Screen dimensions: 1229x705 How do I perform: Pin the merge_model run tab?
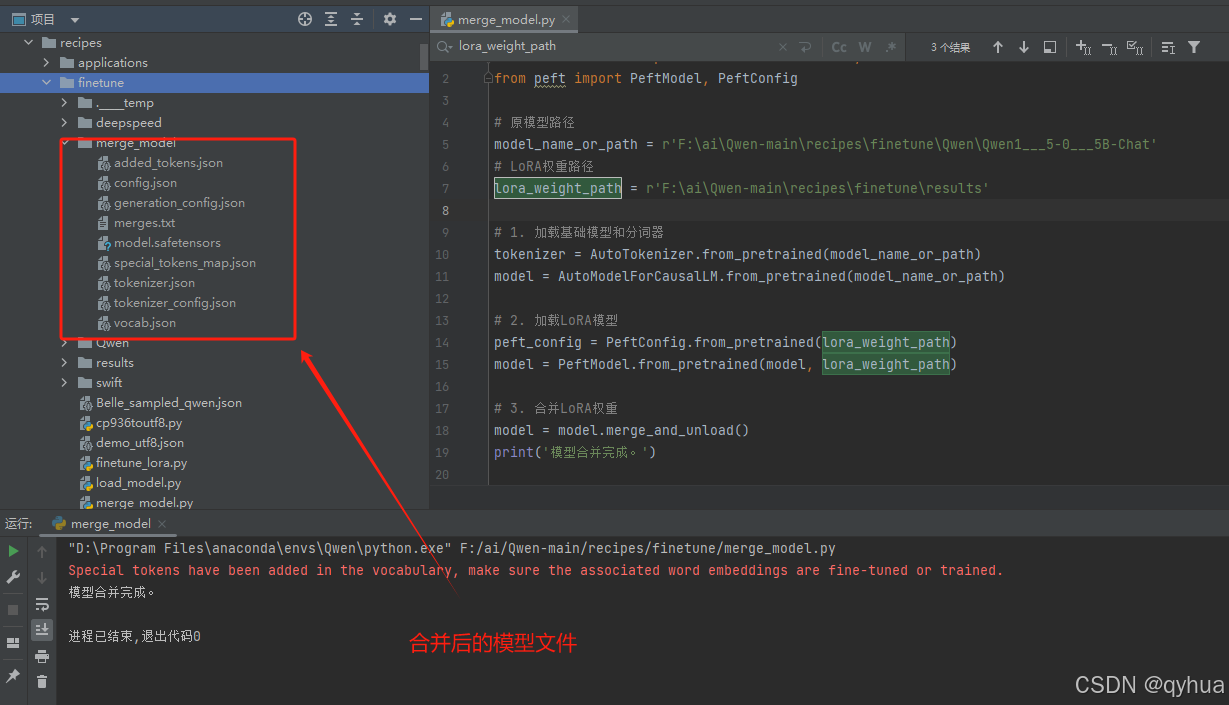13,676
